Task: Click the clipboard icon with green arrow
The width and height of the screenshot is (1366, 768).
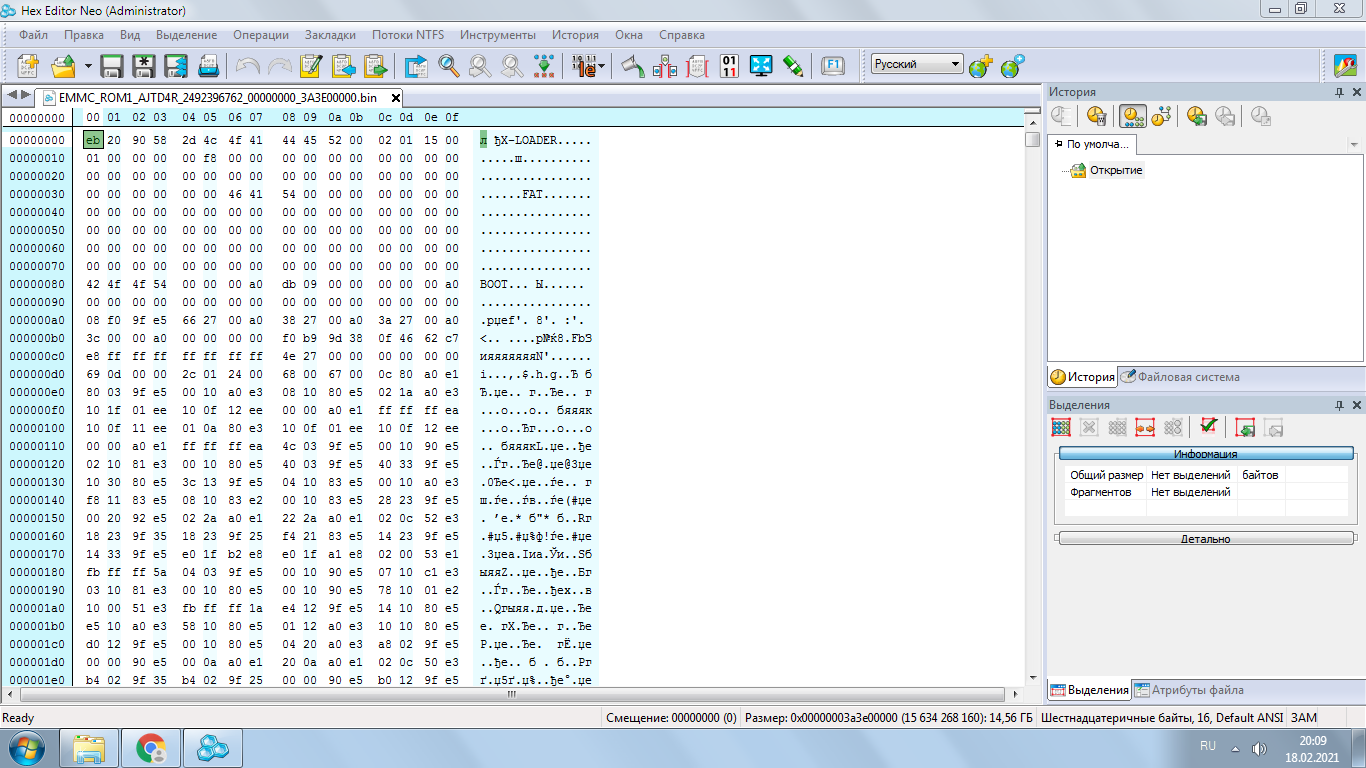Action: [x=376, y=66]
